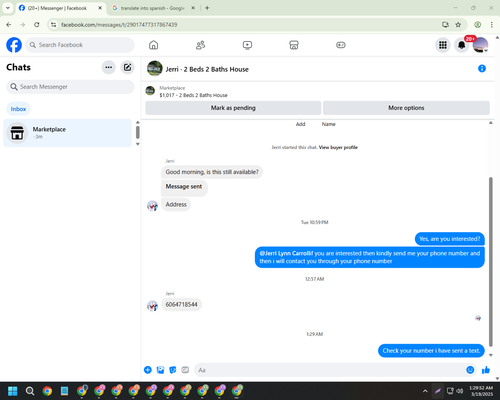Open Chats options three-dot button

click(x=109, y=67)
